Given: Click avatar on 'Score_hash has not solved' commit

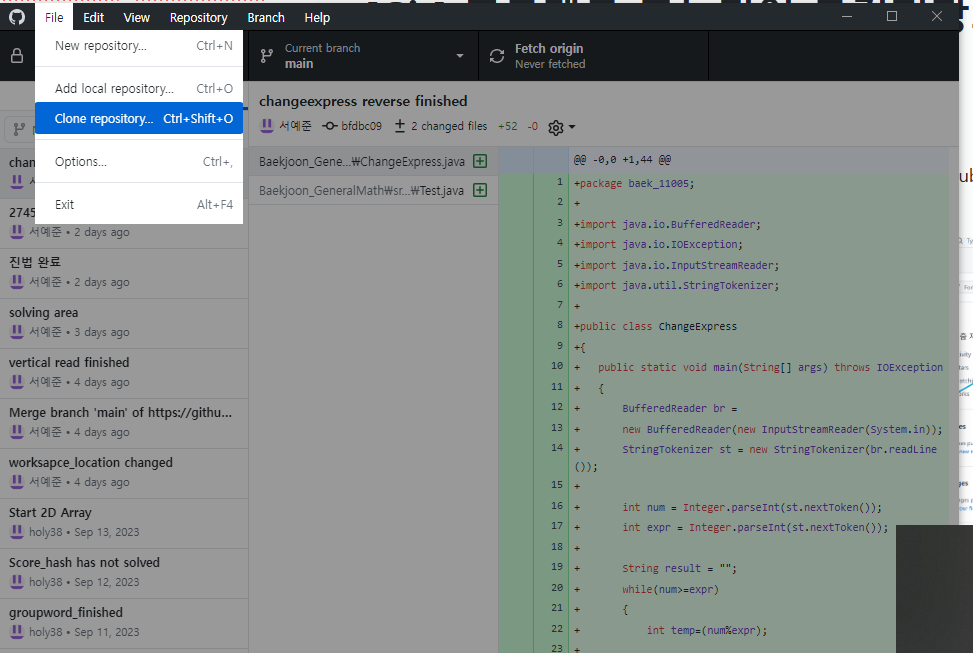Looking at the screenshot, I should click(x=17, y=582).
